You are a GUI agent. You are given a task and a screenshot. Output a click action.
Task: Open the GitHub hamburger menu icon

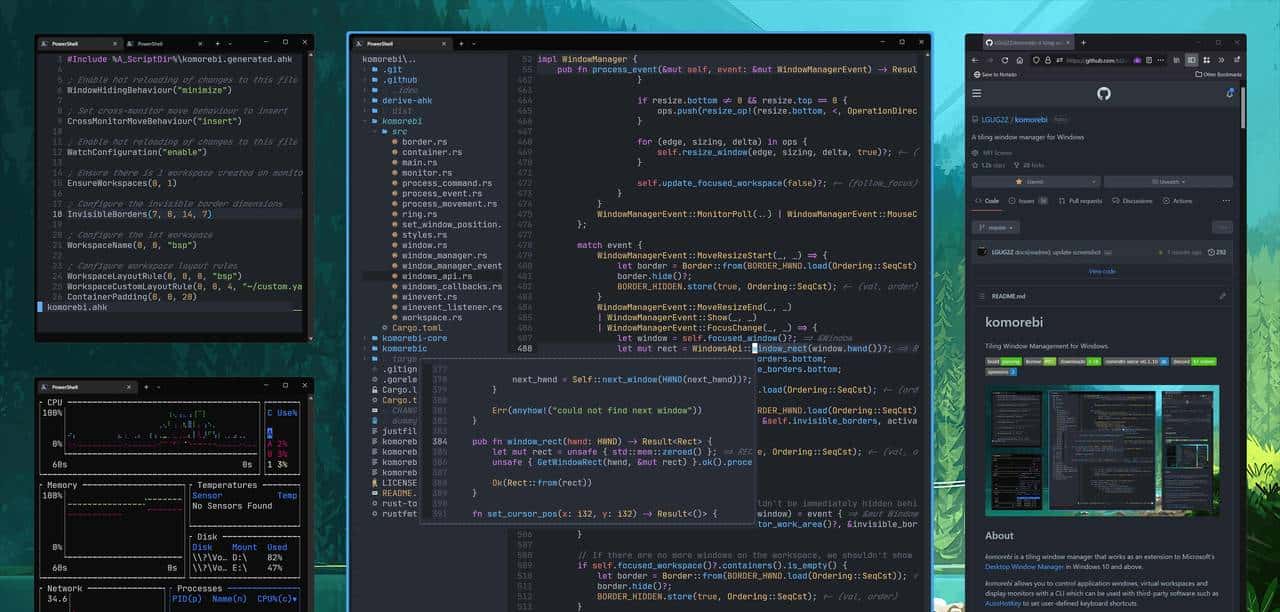pyautogui.click(x=976, y=93)
